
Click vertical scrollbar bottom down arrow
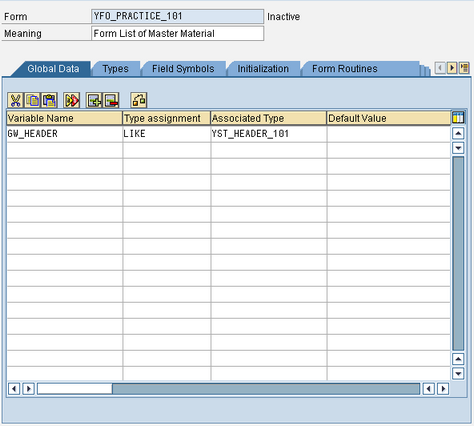click(x=458, y=374)
